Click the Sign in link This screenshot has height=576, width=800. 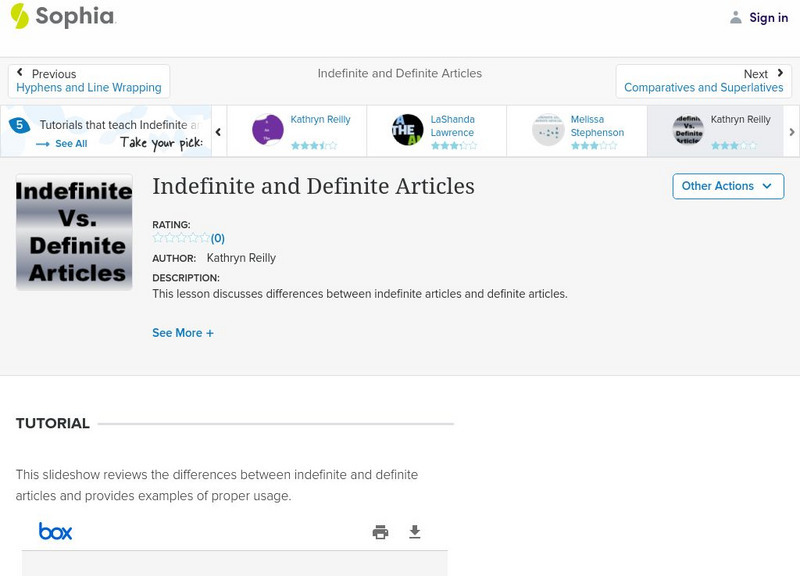coord(768,17)
